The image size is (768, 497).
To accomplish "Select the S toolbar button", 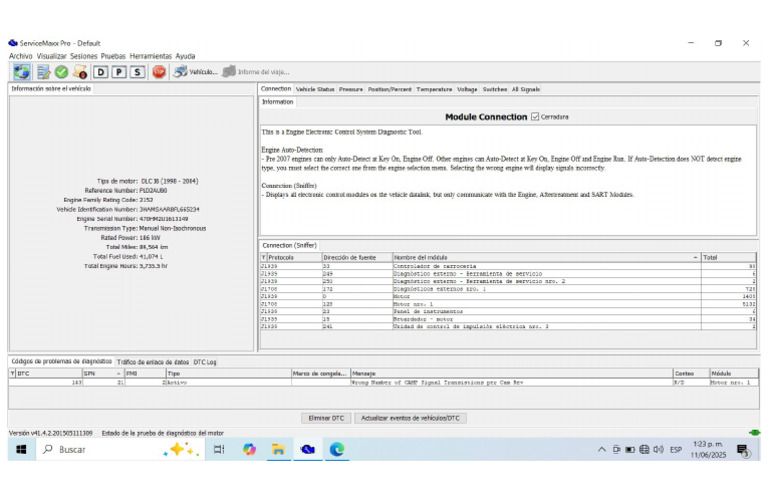I will [x=137, y=72].
